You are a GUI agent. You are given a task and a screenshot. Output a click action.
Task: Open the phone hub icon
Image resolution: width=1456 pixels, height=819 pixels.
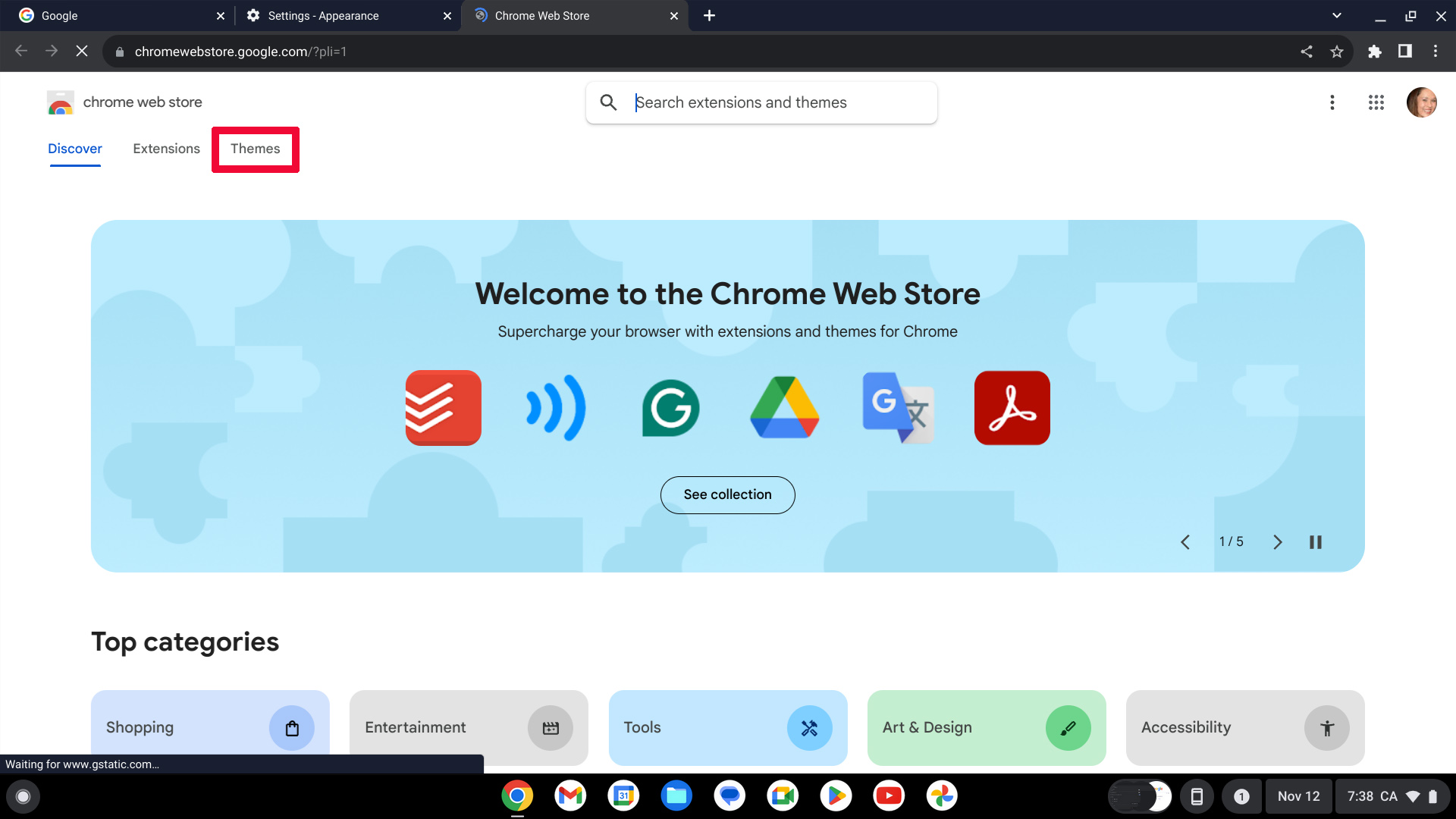1197,796
